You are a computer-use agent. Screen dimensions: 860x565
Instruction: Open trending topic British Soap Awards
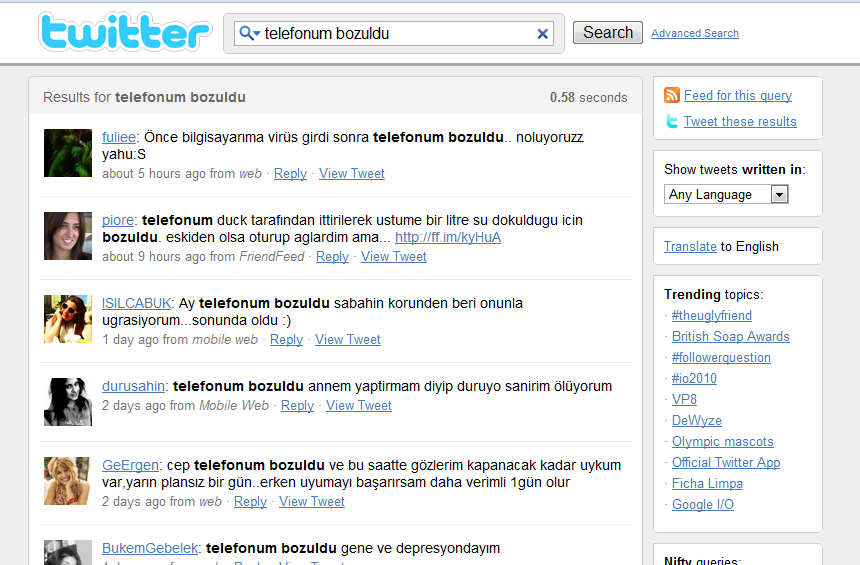pos(730,337)
